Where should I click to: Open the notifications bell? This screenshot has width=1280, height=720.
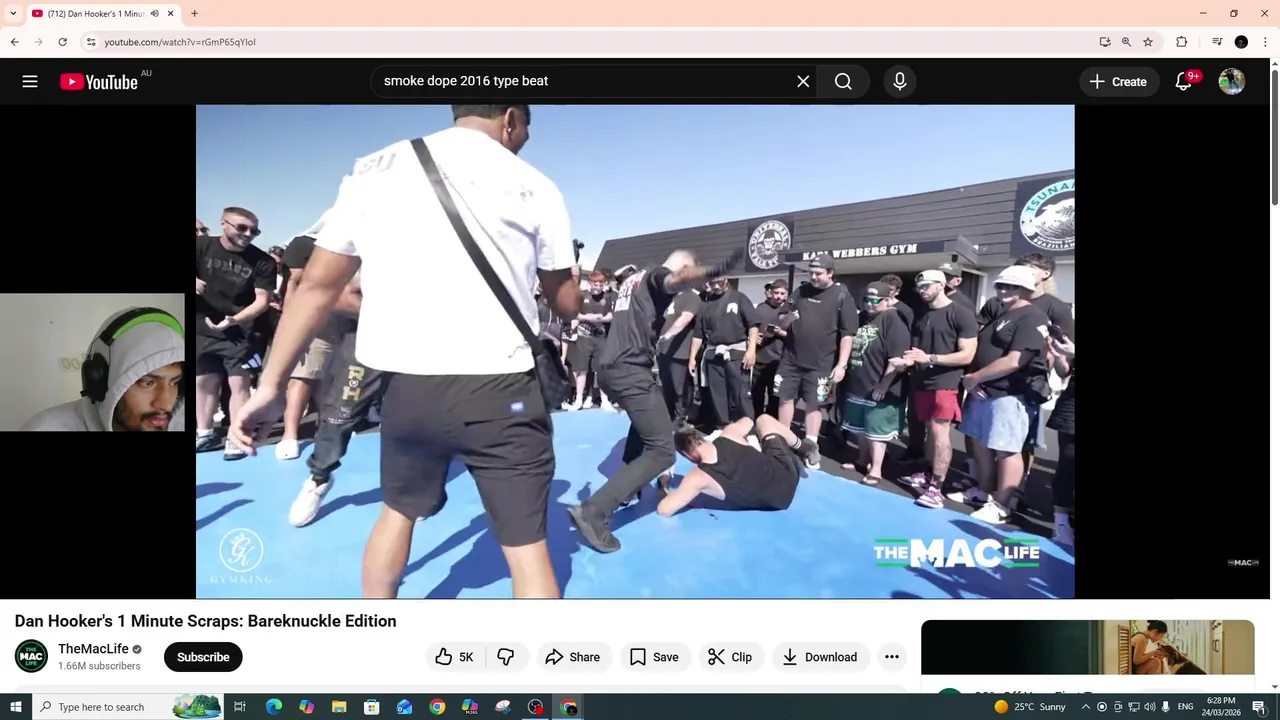click(1184, 82)
